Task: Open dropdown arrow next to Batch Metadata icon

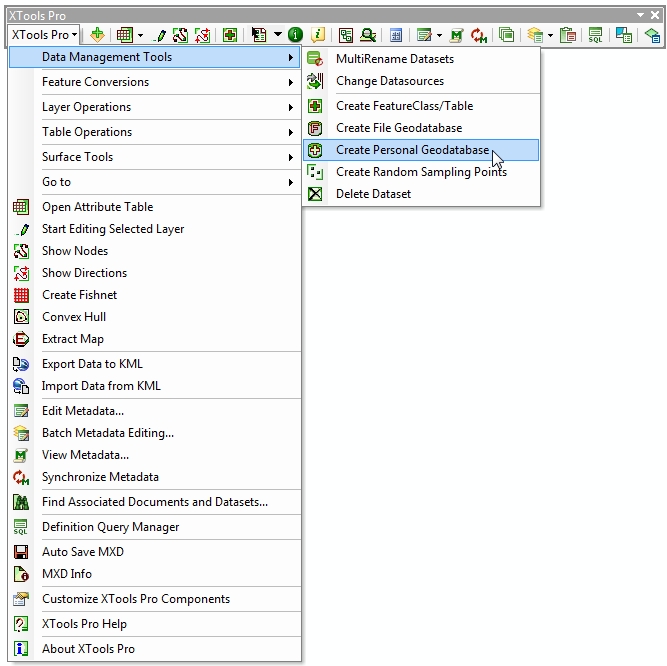Action: click(x=550, y=35)
